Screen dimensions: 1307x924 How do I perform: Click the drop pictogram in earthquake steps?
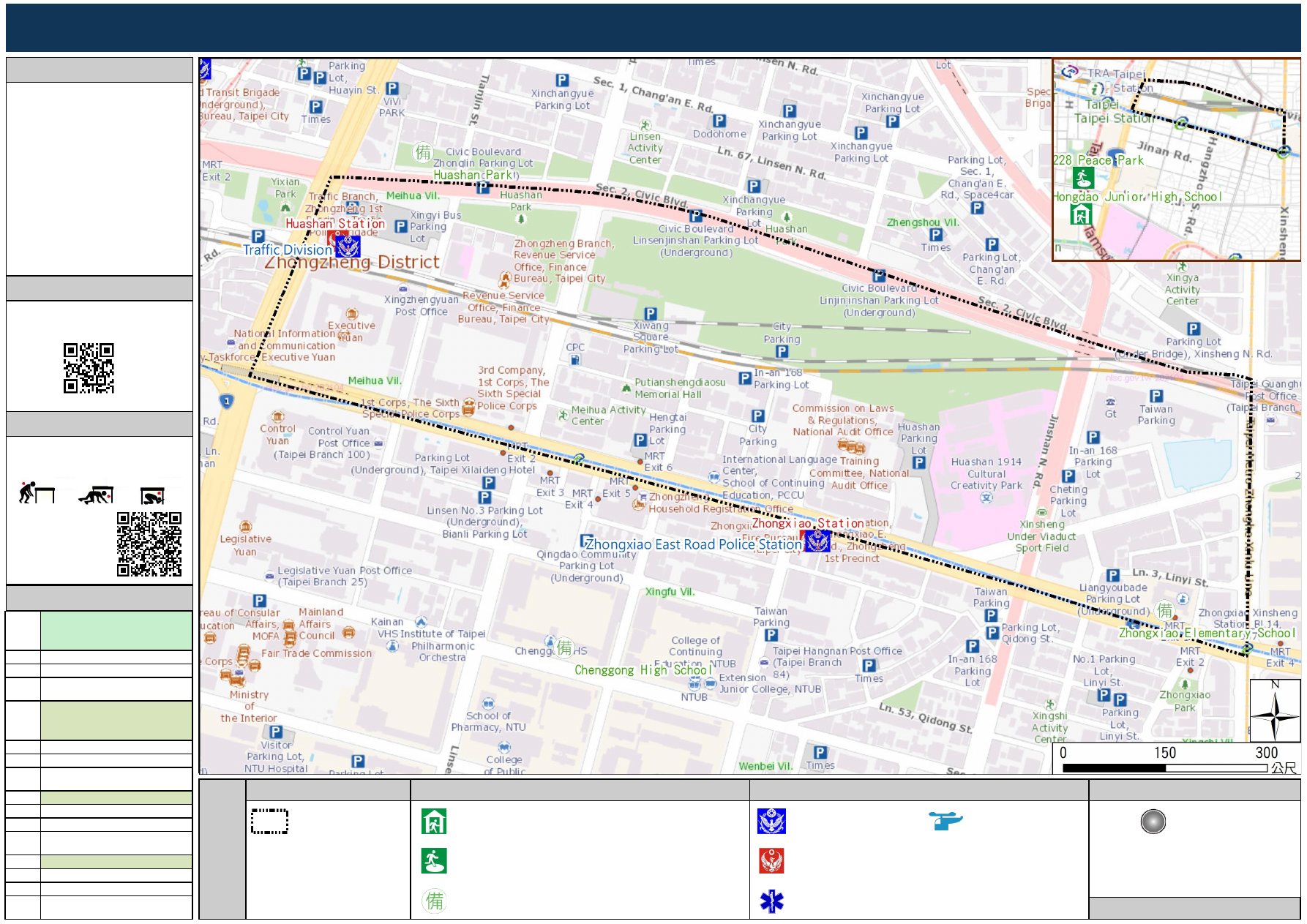[36, 493]
